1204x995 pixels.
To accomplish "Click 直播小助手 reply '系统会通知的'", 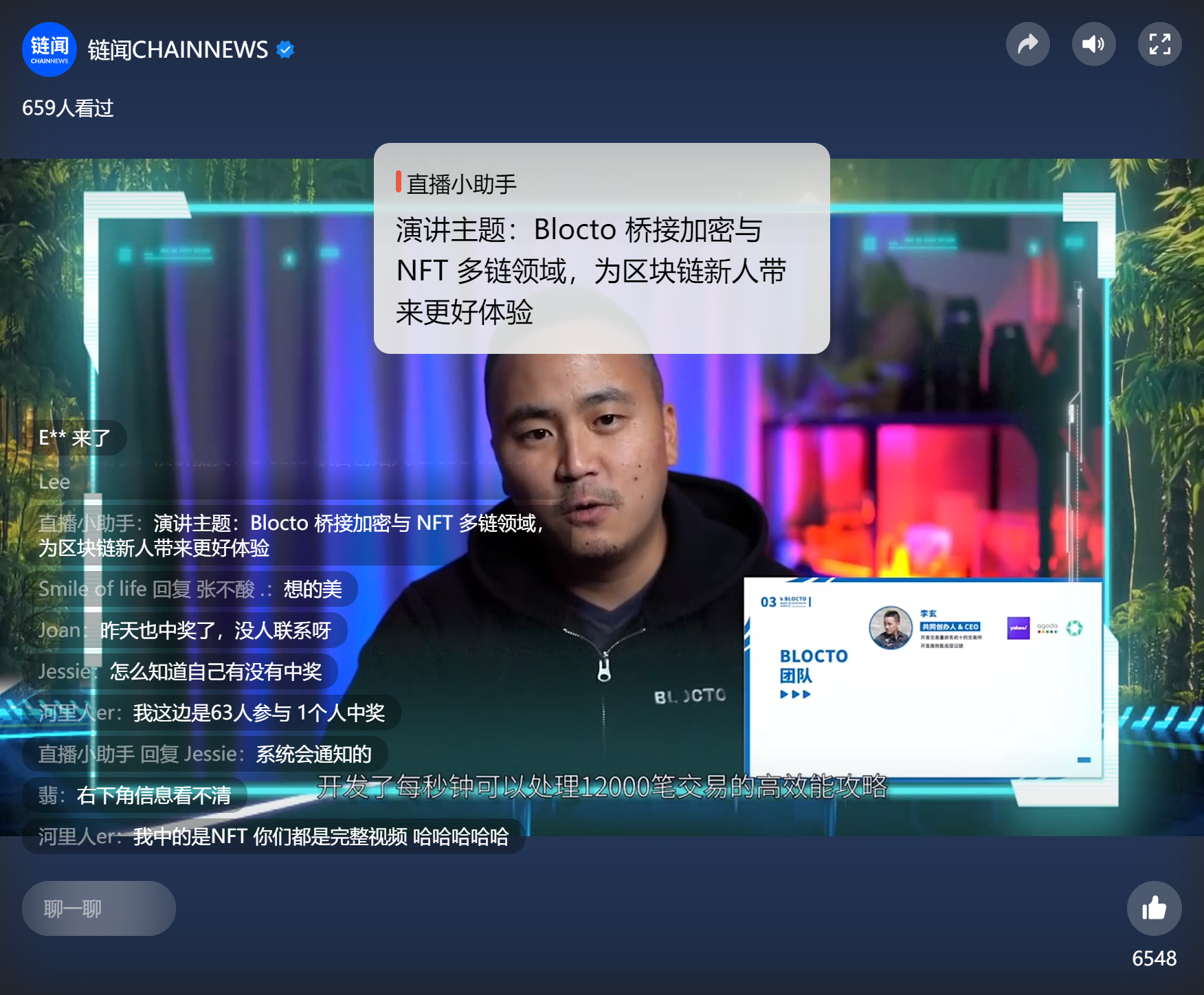I will 205,754.
